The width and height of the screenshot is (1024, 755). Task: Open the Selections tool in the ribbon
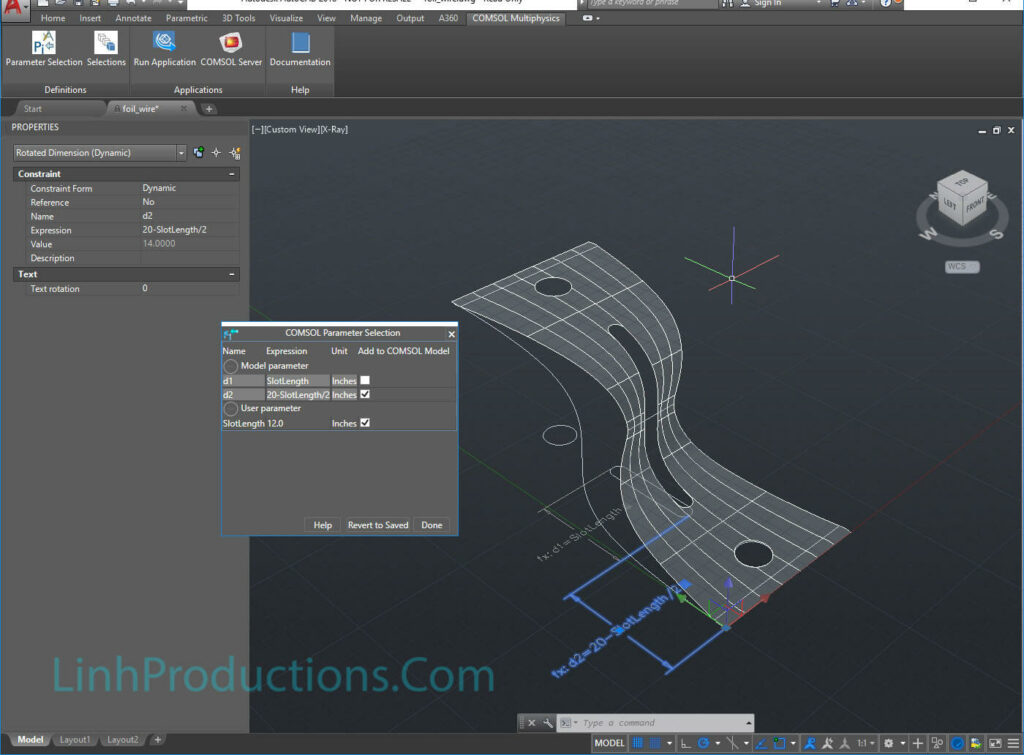(106, 50)
